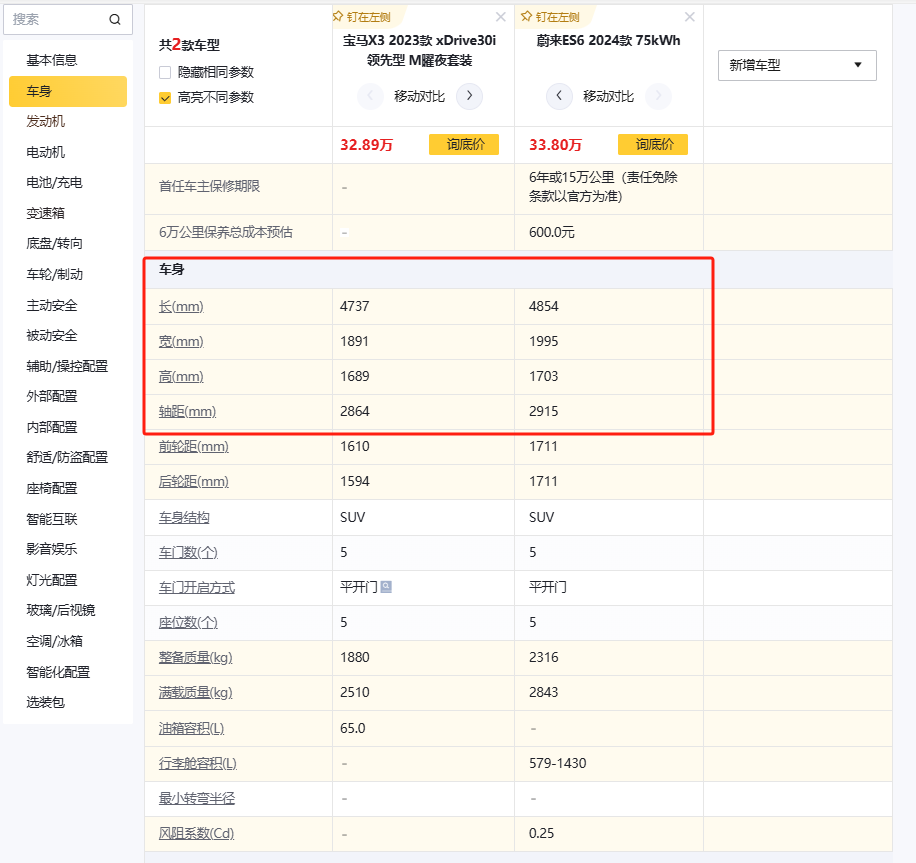This screenshot has width=916, height=863.
Task: Go to 变速箱 section
Action: pos(46,213)
